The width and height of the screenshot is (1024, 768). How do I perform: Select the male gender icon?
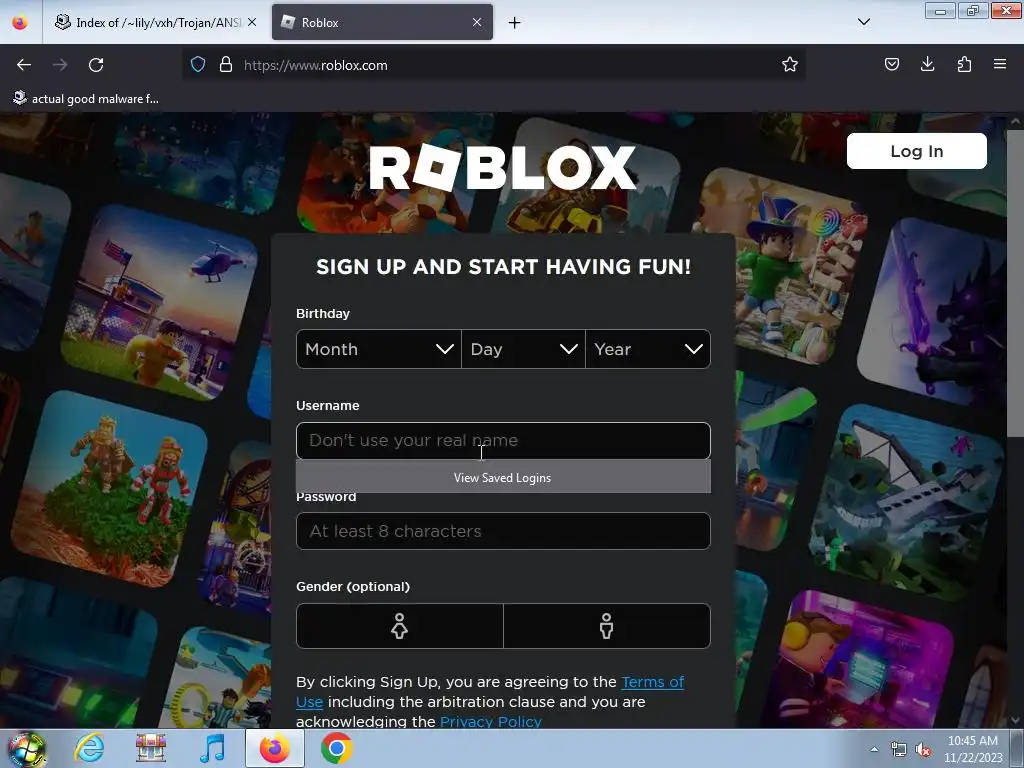(x=607, y=626)
